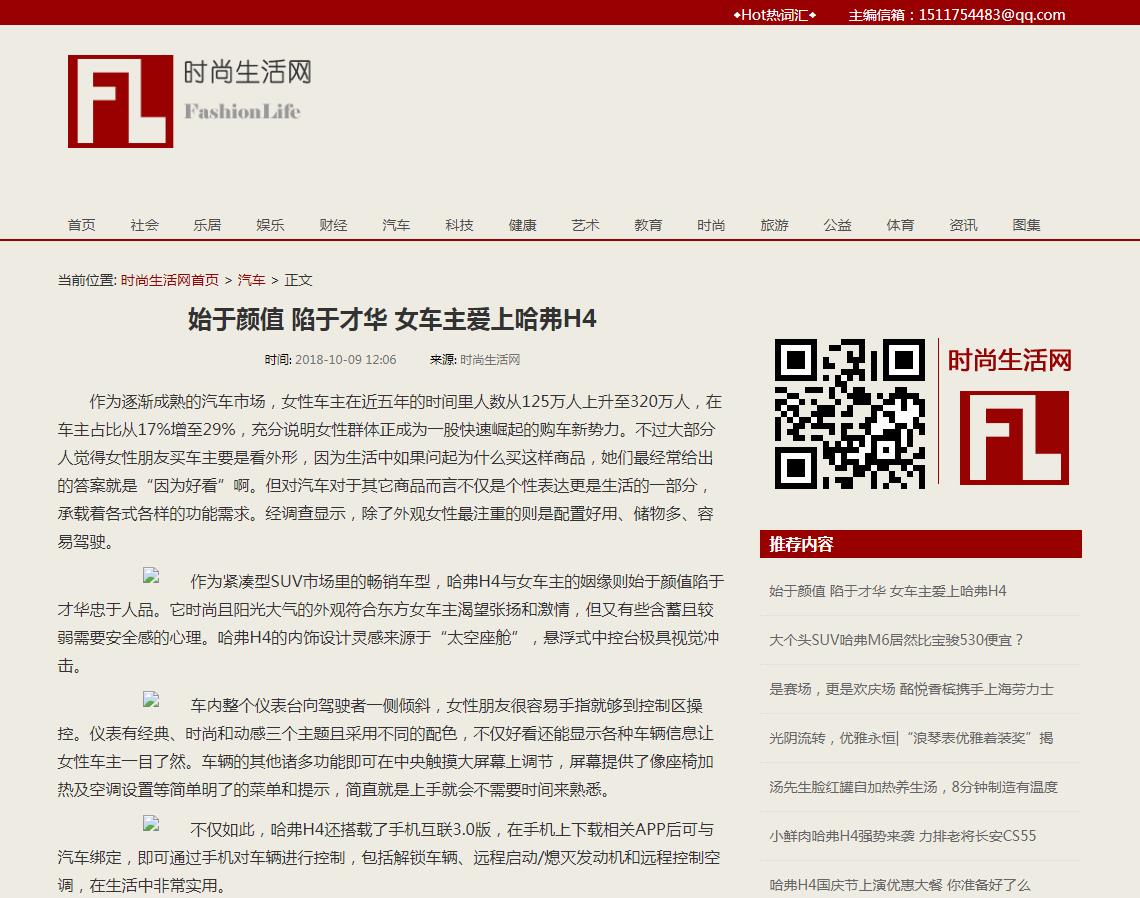Viewport: 1140px width, 898px height.
Task: Click the FL site logo in header
Action: tap(121, 101)
